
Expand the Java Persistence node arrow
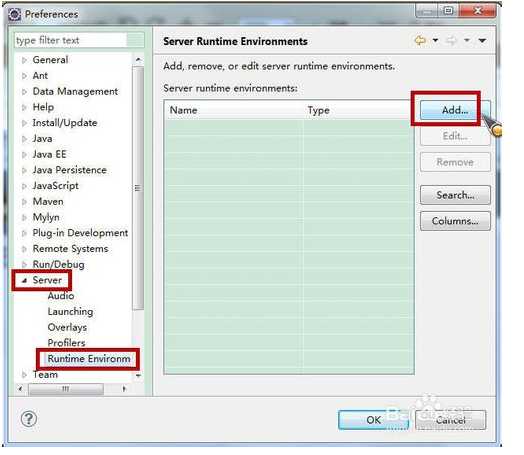click(x=24, y=170)
